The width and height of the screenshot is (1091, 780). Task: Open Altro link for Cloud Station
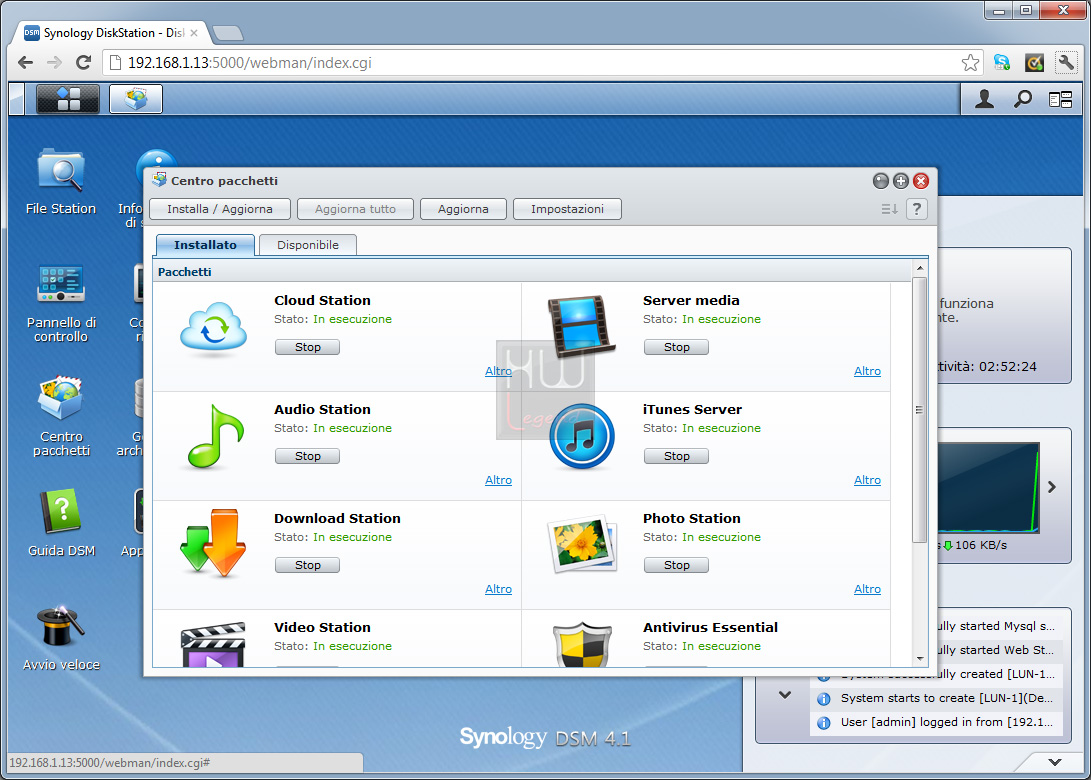(498, 371)
